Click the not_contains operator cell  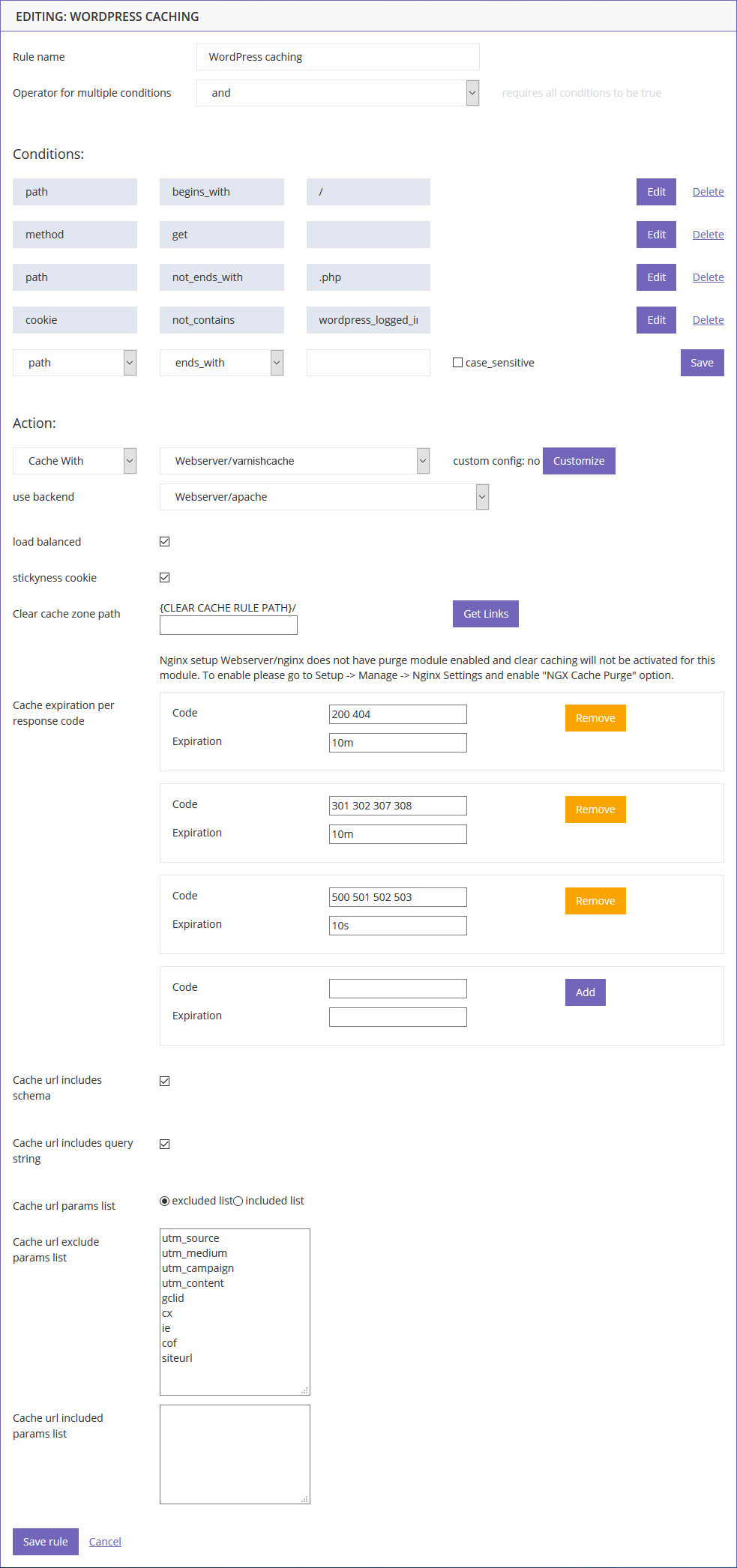coord(222,320)
